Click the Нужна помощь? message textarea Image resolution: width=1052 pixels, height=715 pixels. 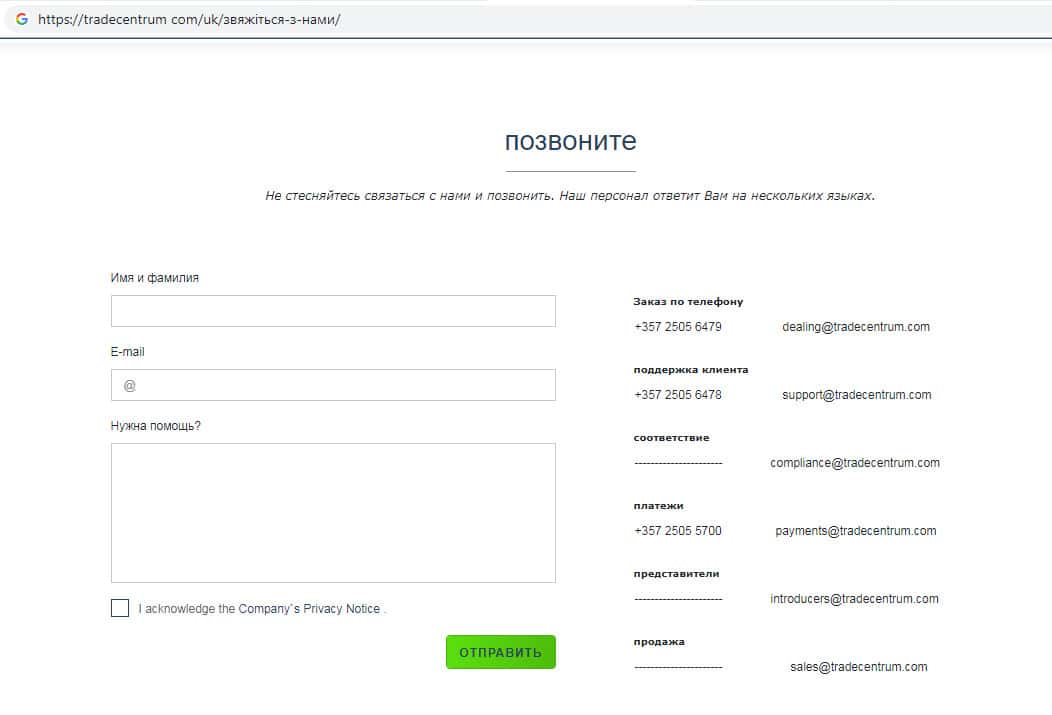point(333,513)
